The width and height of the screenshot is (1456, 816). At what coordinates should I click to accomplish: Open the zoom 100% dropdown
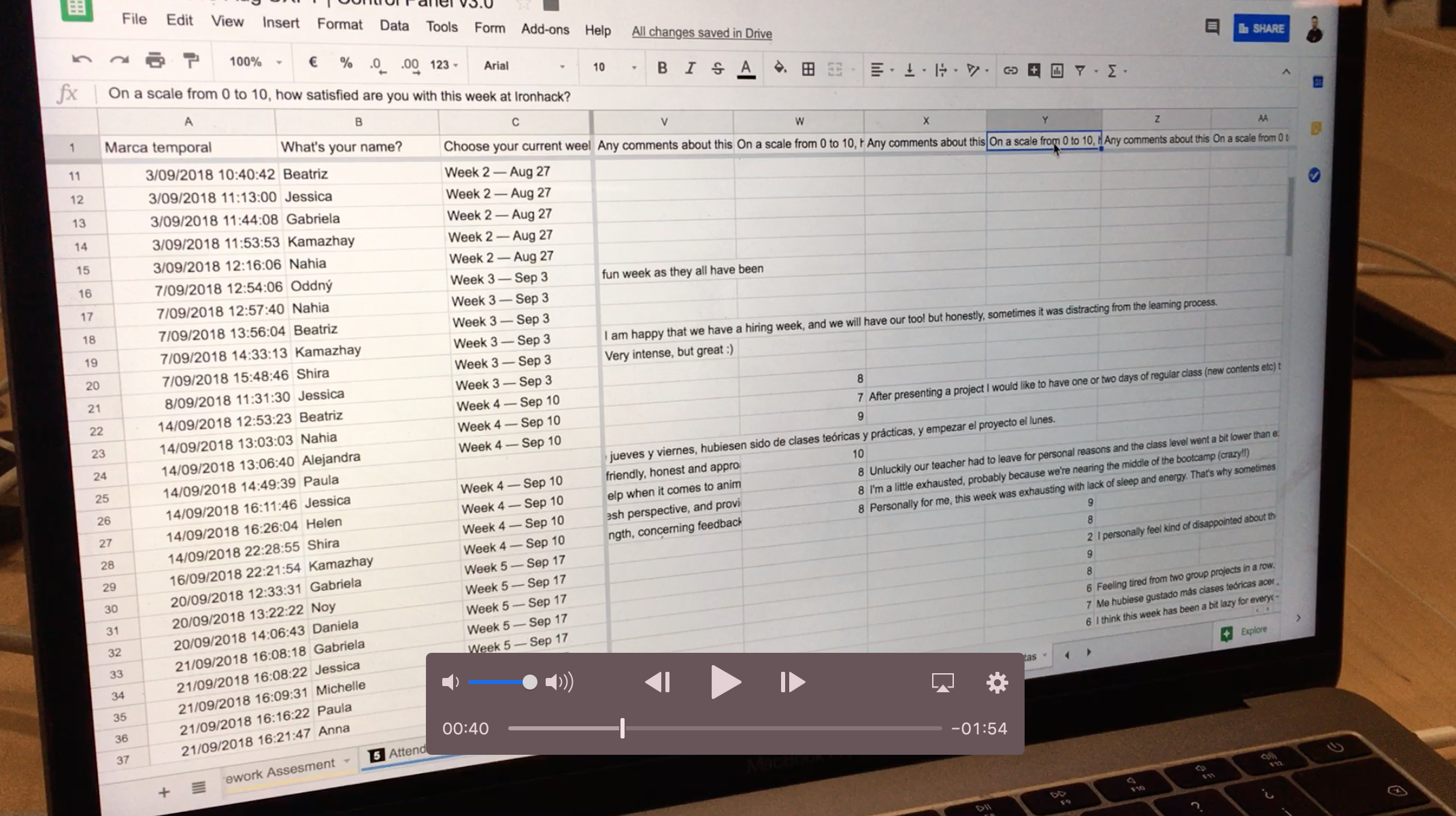pos(254,62)
